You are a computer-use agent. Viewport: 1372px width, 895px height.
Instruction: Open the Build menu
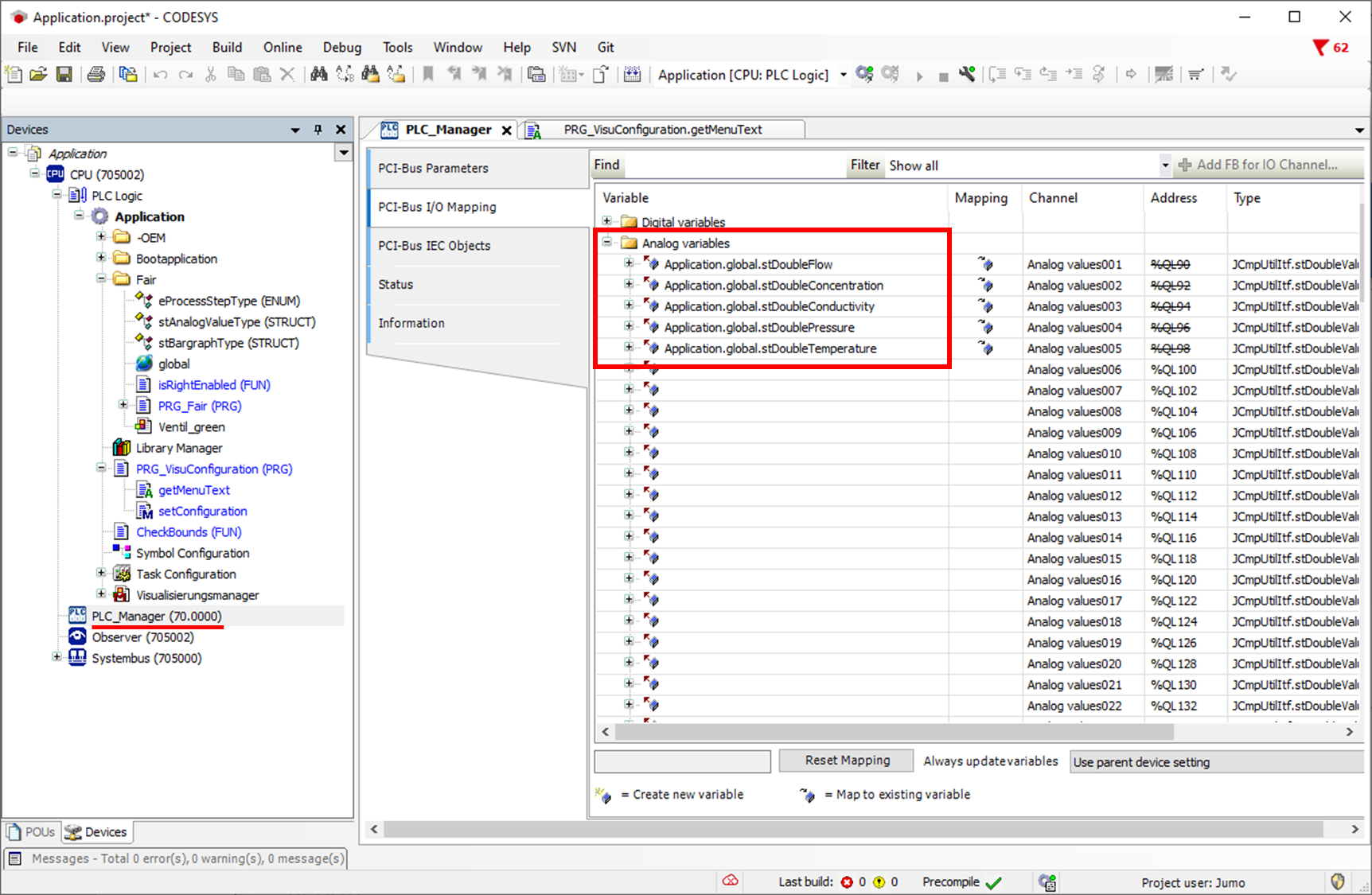[x=227, y=48]
